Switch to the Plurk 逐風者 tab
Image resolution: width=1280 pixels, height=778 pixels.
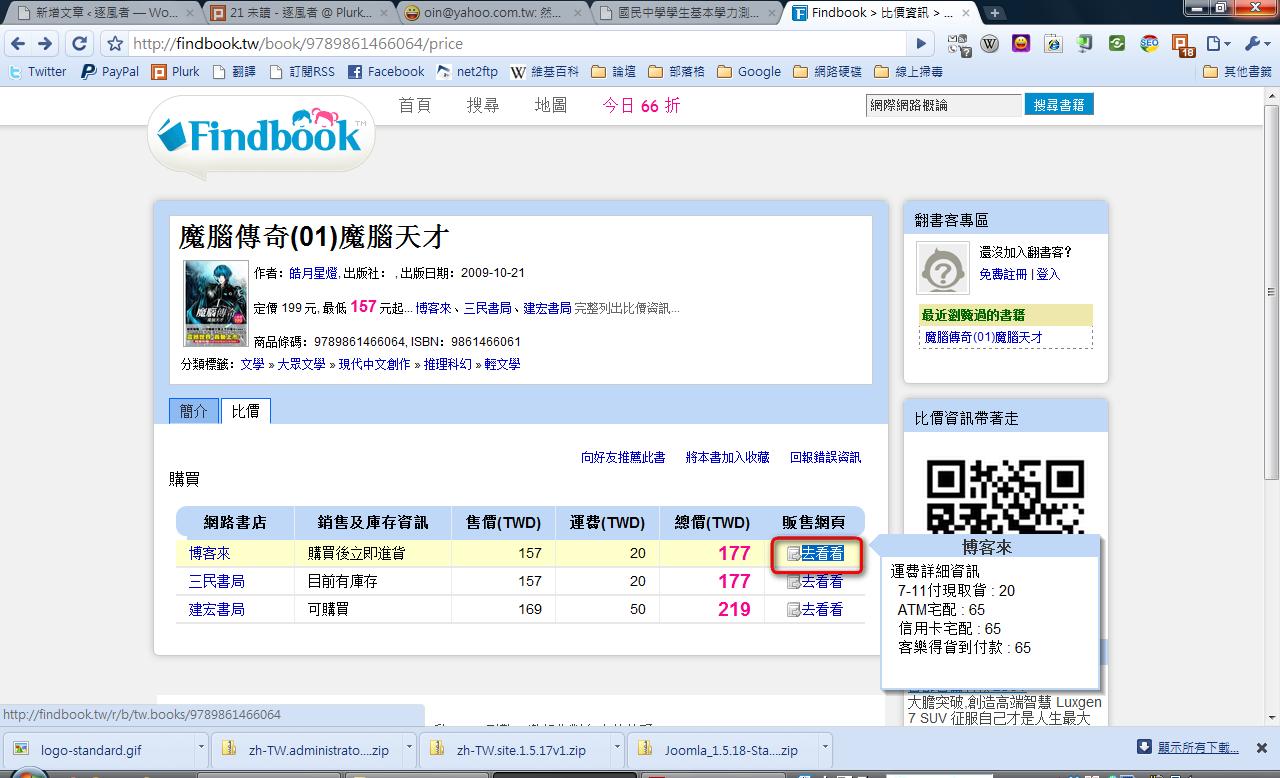coord(299,13)
